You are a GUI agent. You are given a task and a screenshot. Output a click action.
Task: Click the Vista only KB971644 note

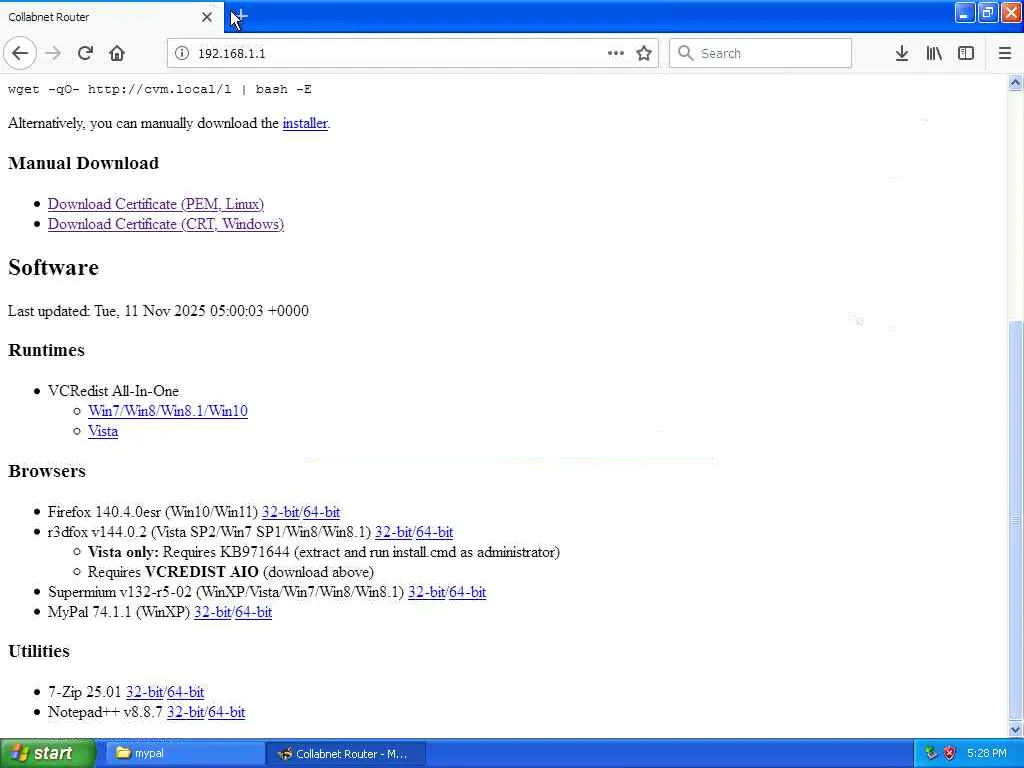pos(324,552)
